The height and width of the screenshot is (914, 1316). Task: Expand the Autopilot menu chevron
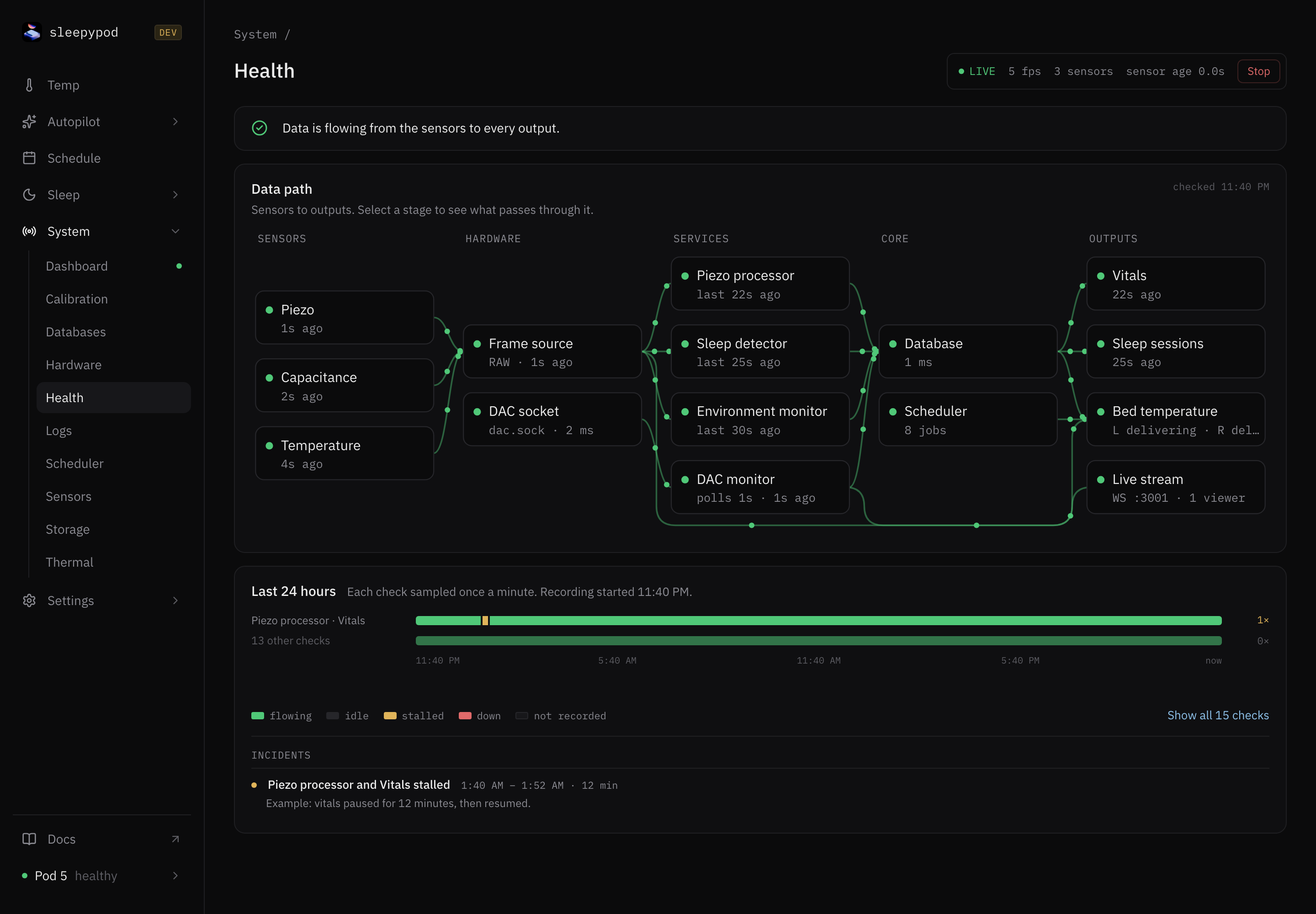click(x=175, y=122)
